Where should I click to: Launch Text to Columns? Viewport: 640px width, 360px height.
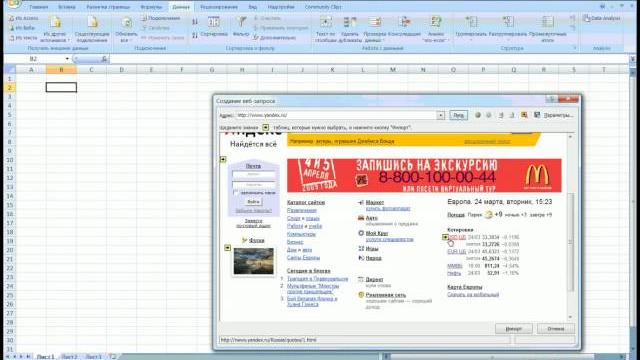coord(325,29)
